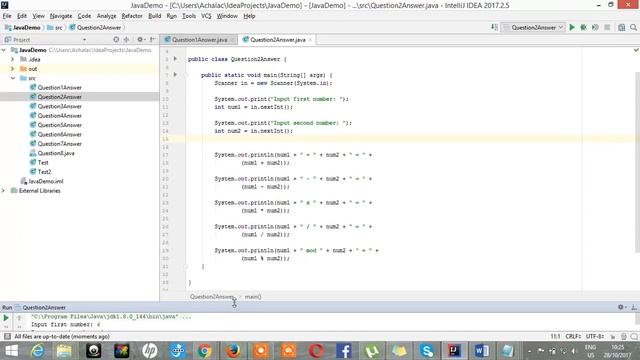The image size is (640, 360).
Task: Open the Question2Answer run configuration dropdown
Action: click(x=533, y=27)
